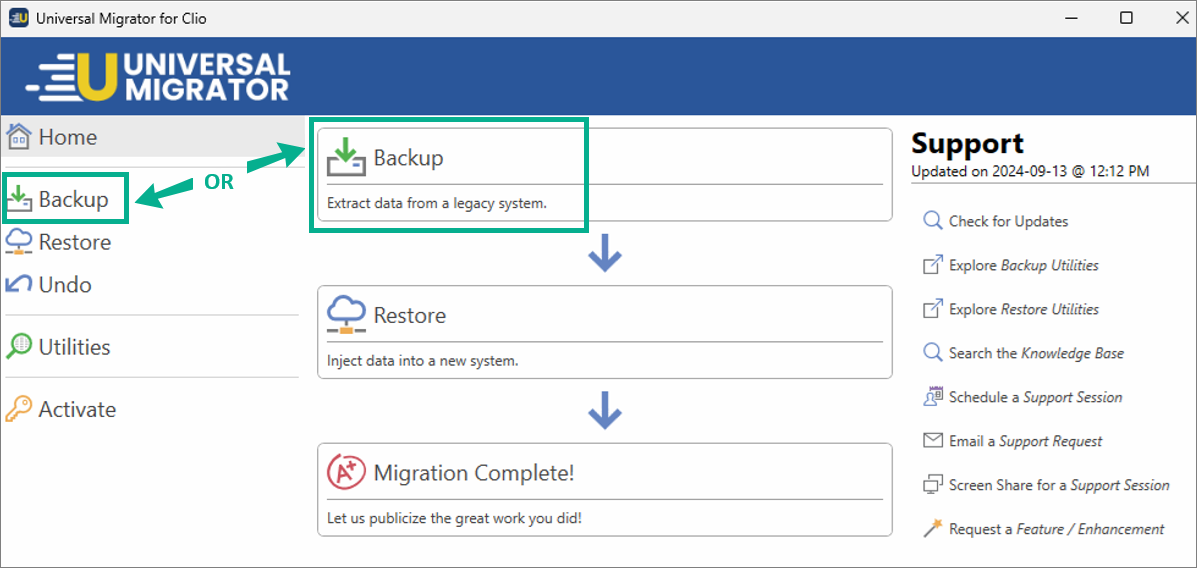Select the Backup card title

408,158
